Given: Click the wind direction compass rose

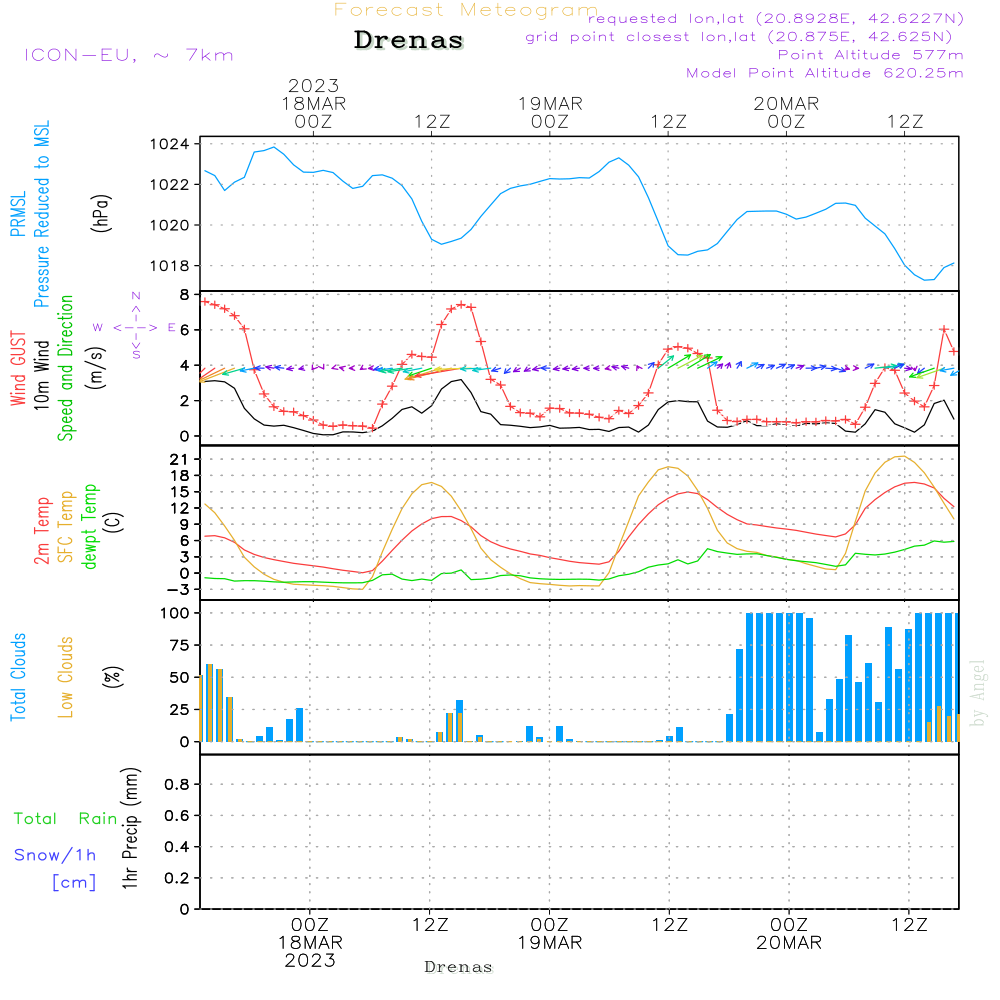Looking at the screenshot, I should tap(135, 326).
